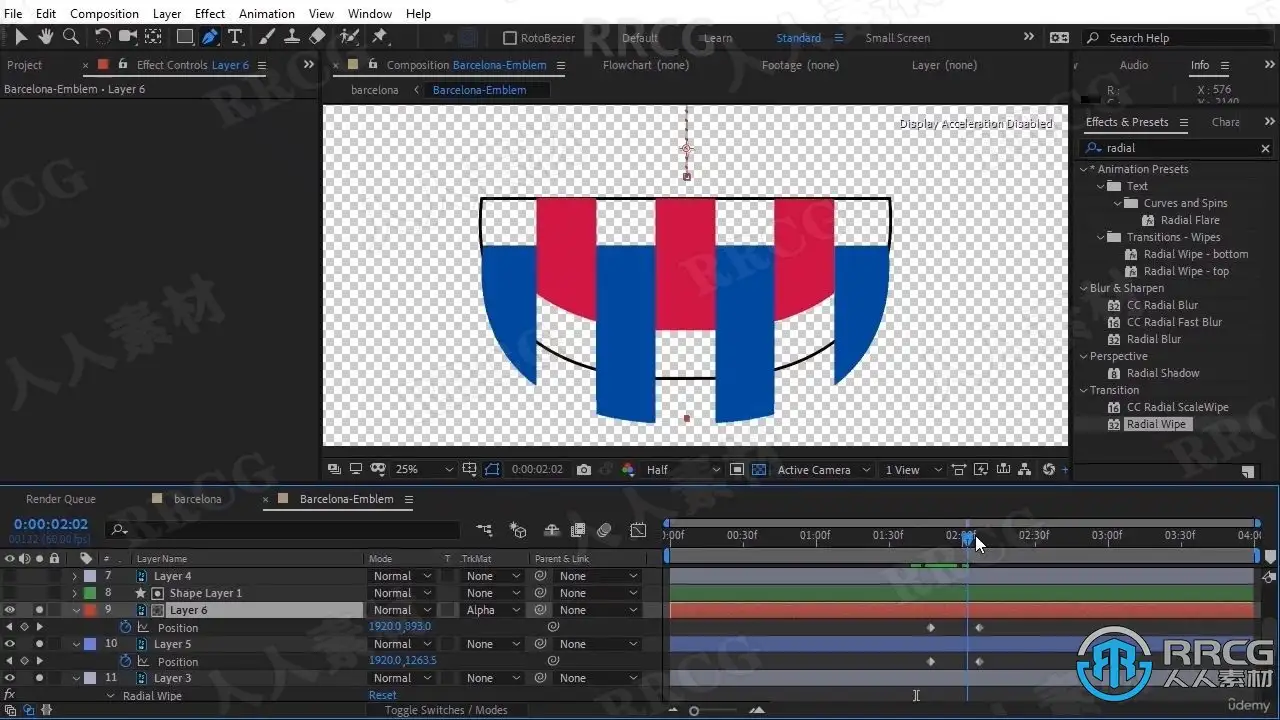Toggle the Effect Controls panel lock
Viewport: 1280px width, 720px height.
(123, 64)
